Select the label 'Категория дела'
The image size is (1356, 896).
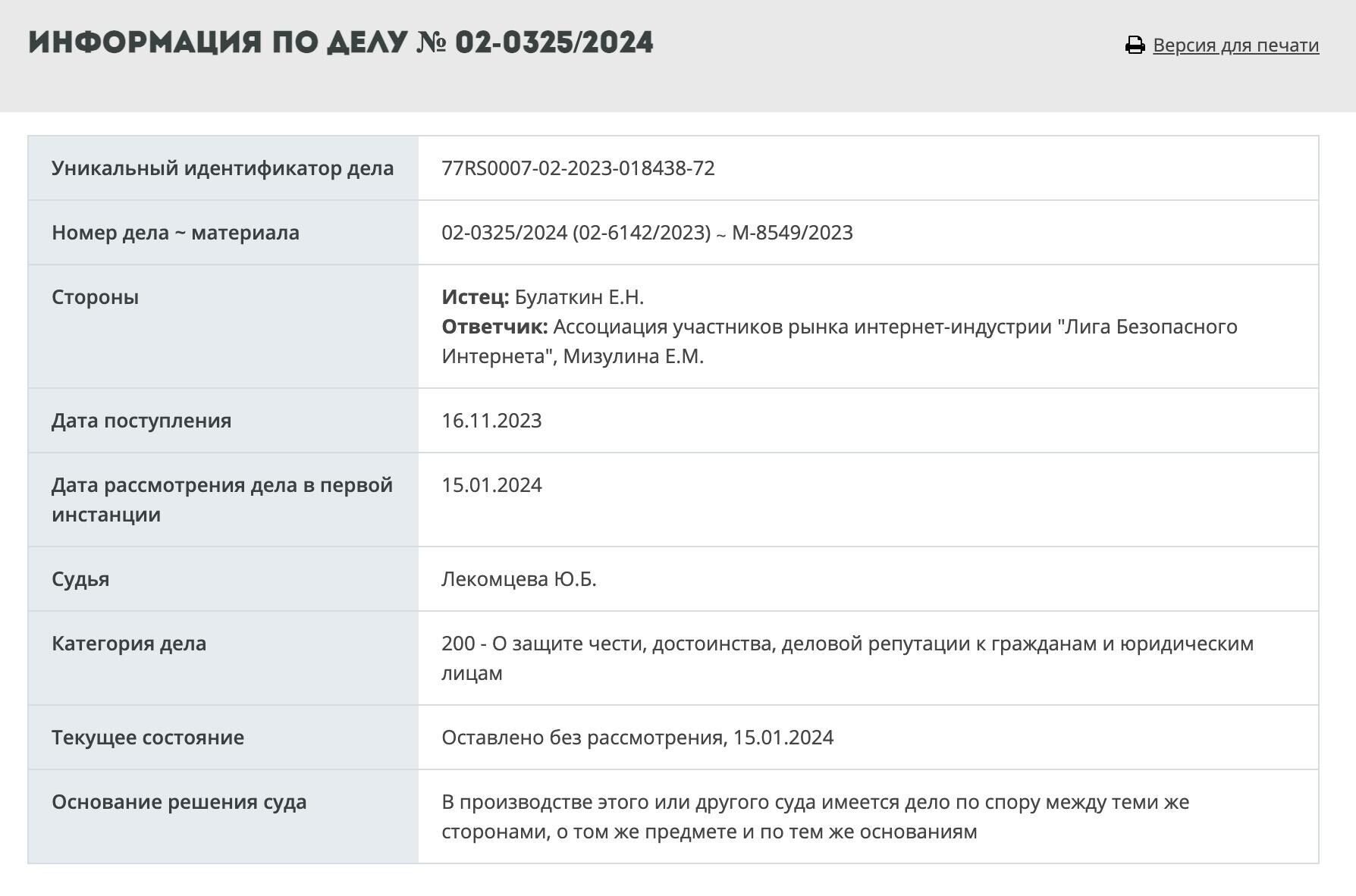tap(129, 644)
